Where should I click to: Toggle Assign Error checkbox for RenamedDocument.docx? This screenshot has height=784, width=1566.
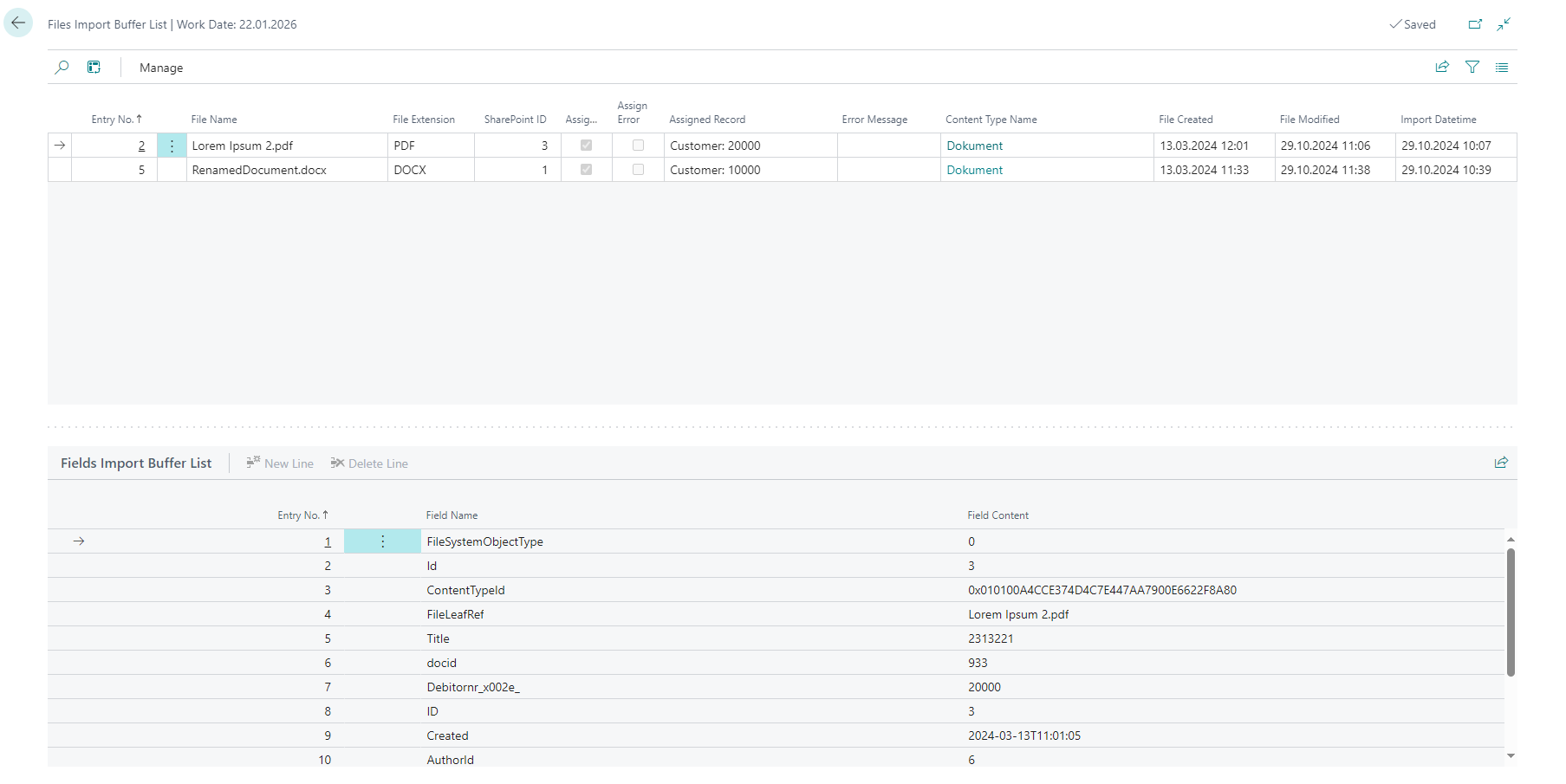pos(638,170)
